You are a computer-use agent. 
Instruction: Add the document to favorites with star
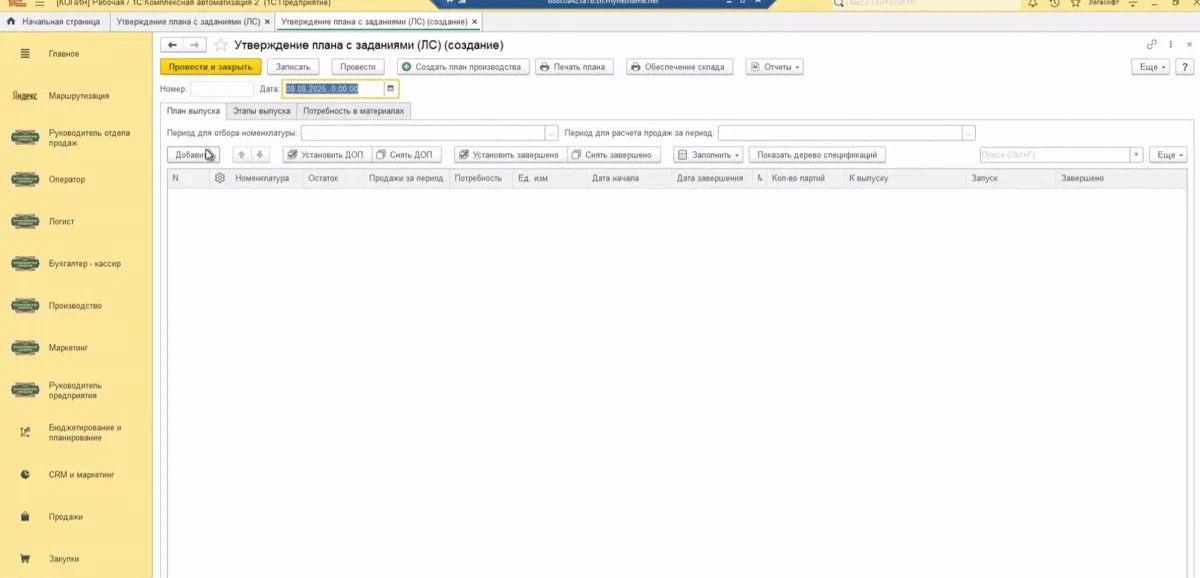[220, 45]
